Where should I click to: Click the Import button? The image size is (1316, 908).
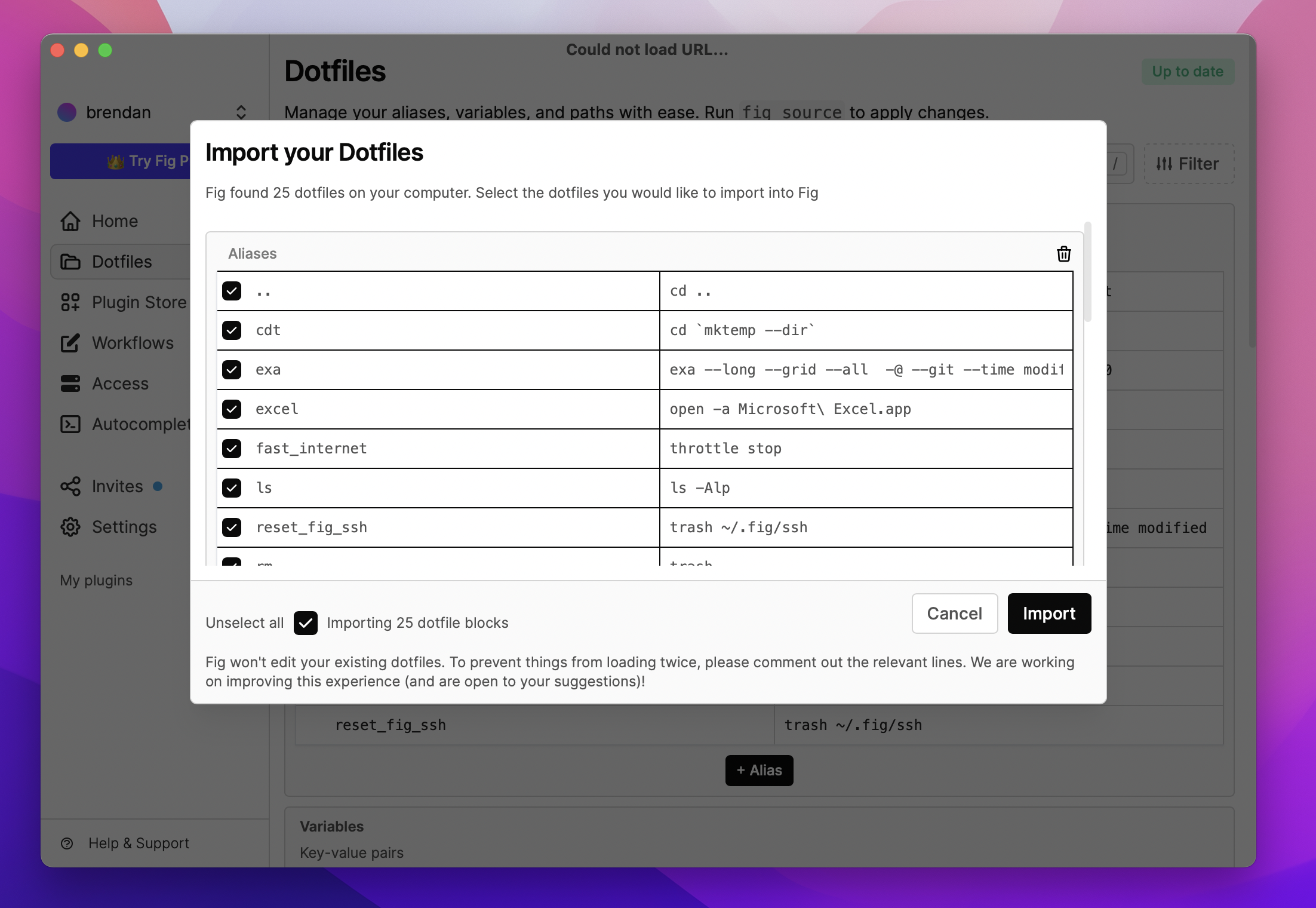click(x=1049, y=613)
